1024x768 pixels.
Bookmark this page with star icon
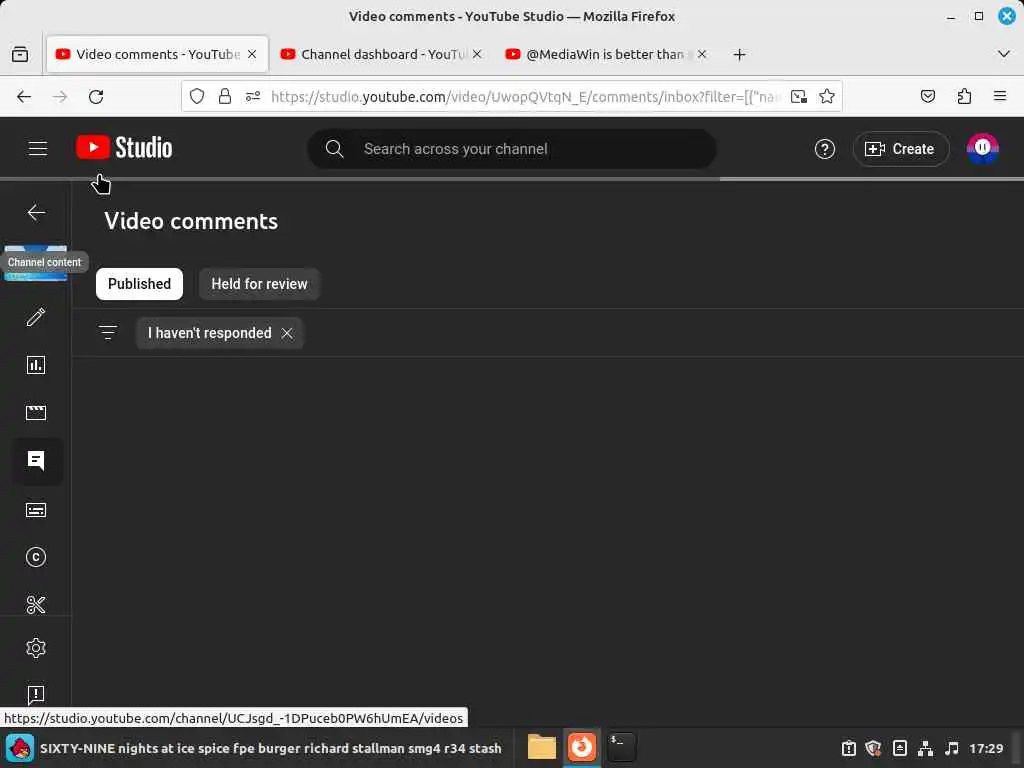tap(827, 97)
